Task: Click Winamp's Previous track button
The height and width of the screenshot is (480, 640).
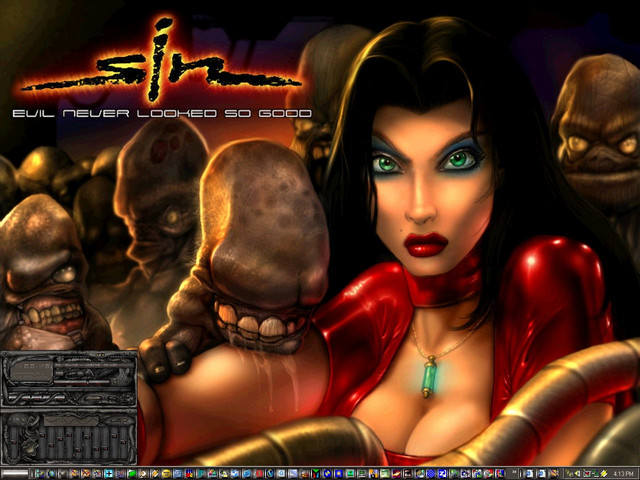Action: (x=12, y=397)
